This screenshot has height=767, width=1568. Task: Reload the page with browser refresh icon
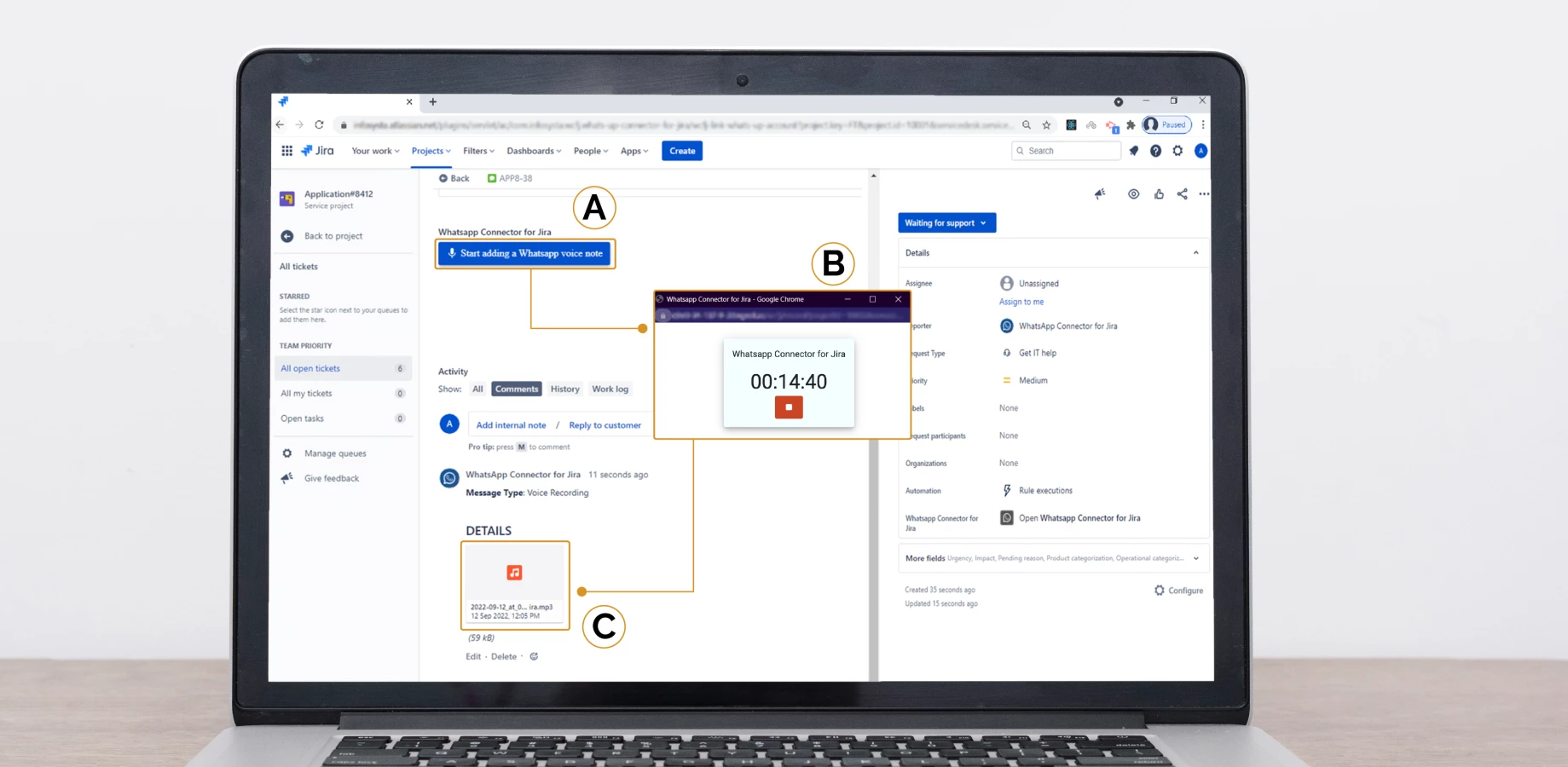(319, 124)
